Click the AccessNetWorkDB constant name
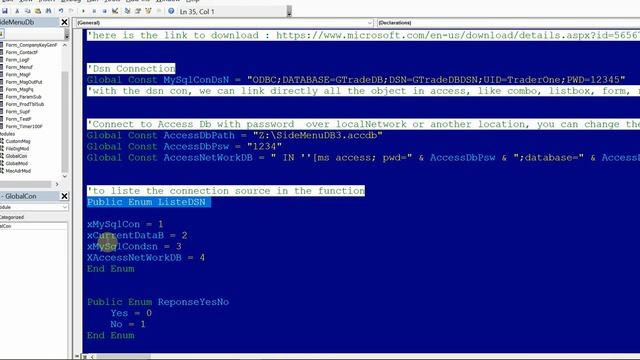Viewport: 640px width, 360px height. [x=208, y=158]
